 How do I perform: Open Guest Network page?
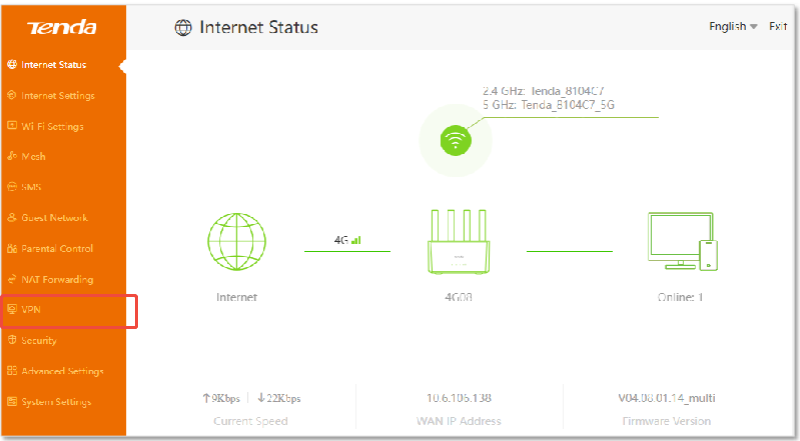pos(54,218)
